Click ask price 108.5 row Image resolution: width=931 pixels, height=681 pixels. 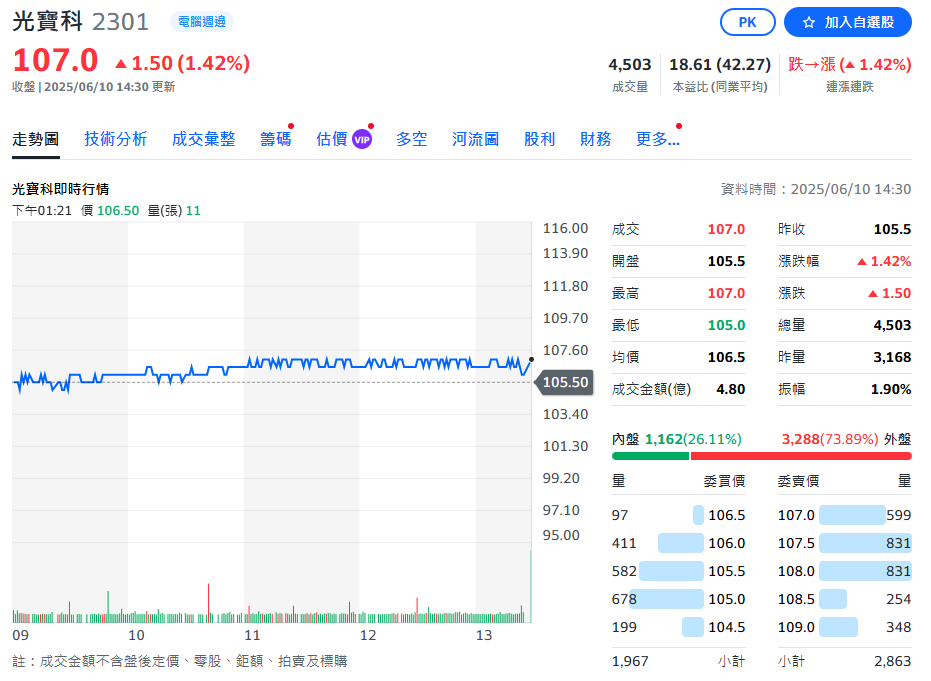844,599
